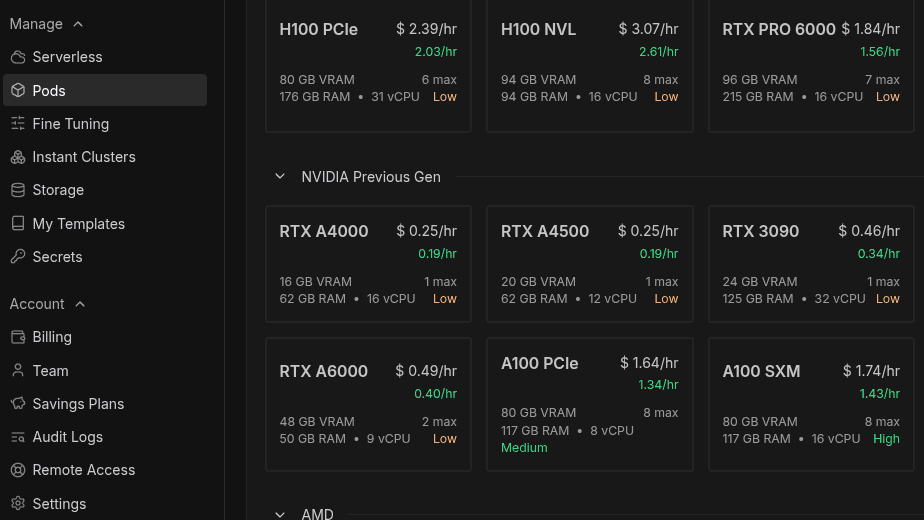Viewport: 924px width, 520px height.
Task: Click the 2.61/hr discounted price
Action: tap(658, 52)
